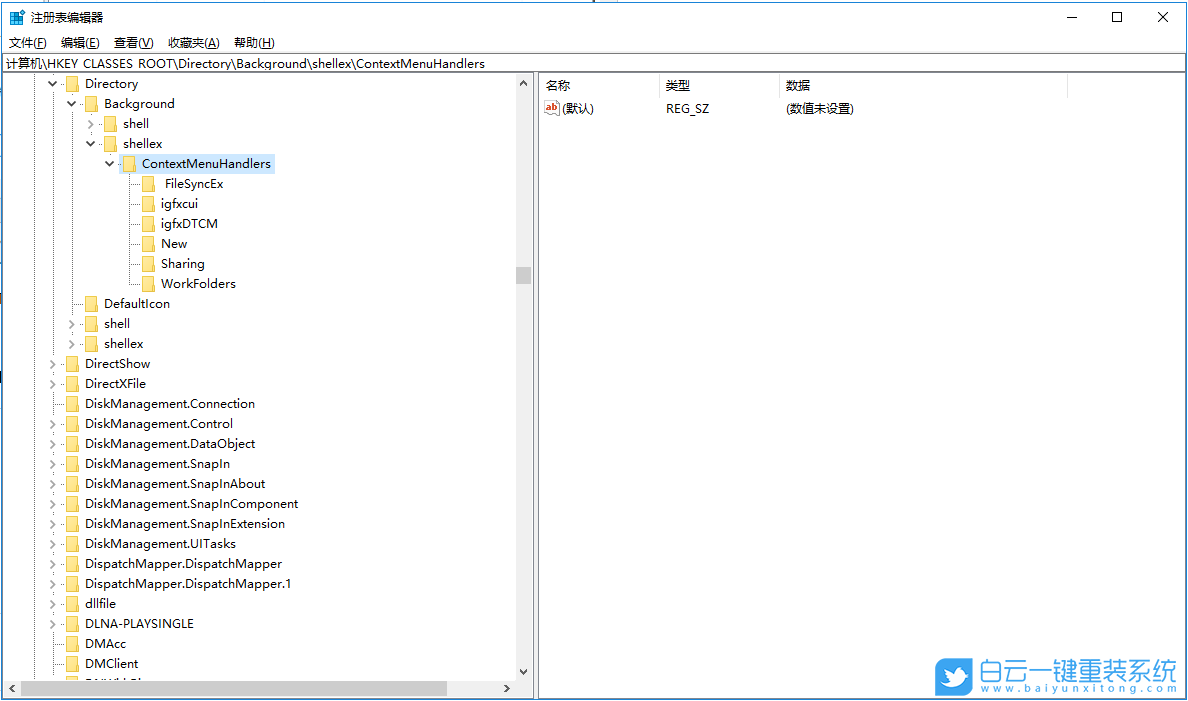Collapse the ContextMenuHandlers tree node
The width and height of the screenshot is (1188, 701).
point(110,163)
